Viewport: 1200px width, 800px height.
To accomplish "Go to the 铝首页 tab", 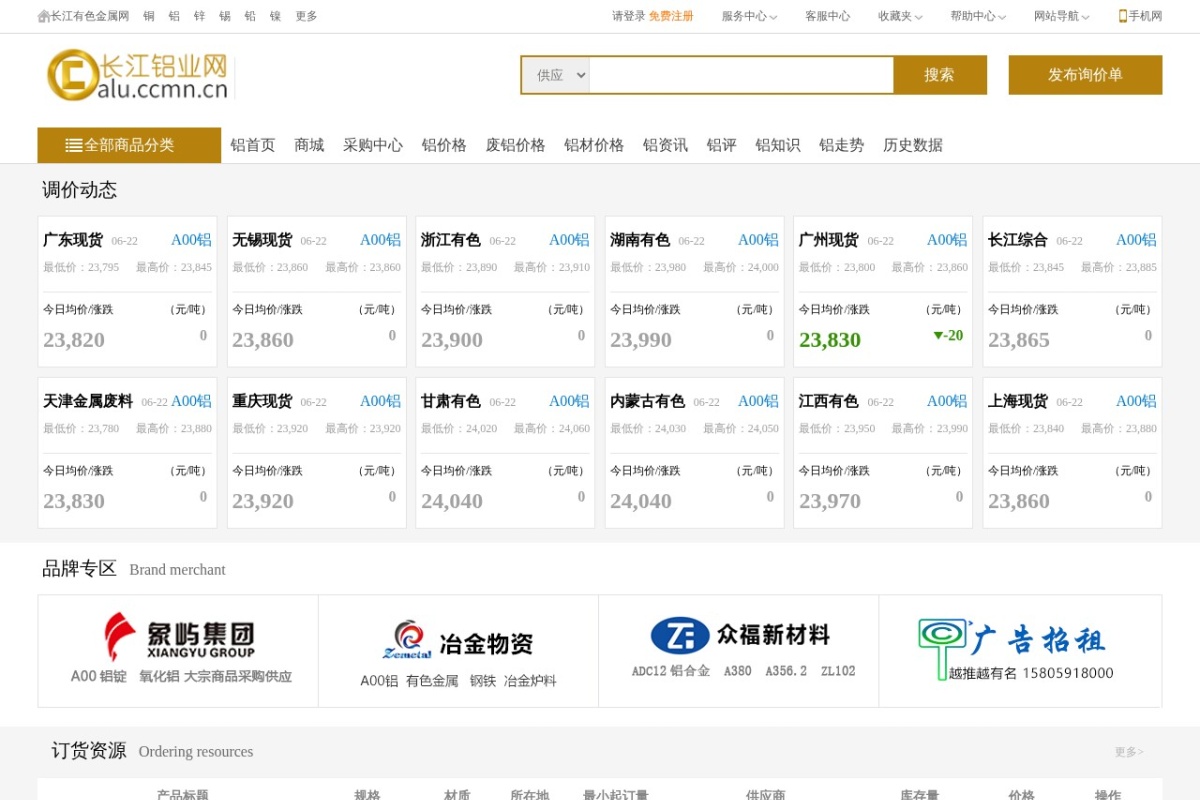I will [253, 145].
